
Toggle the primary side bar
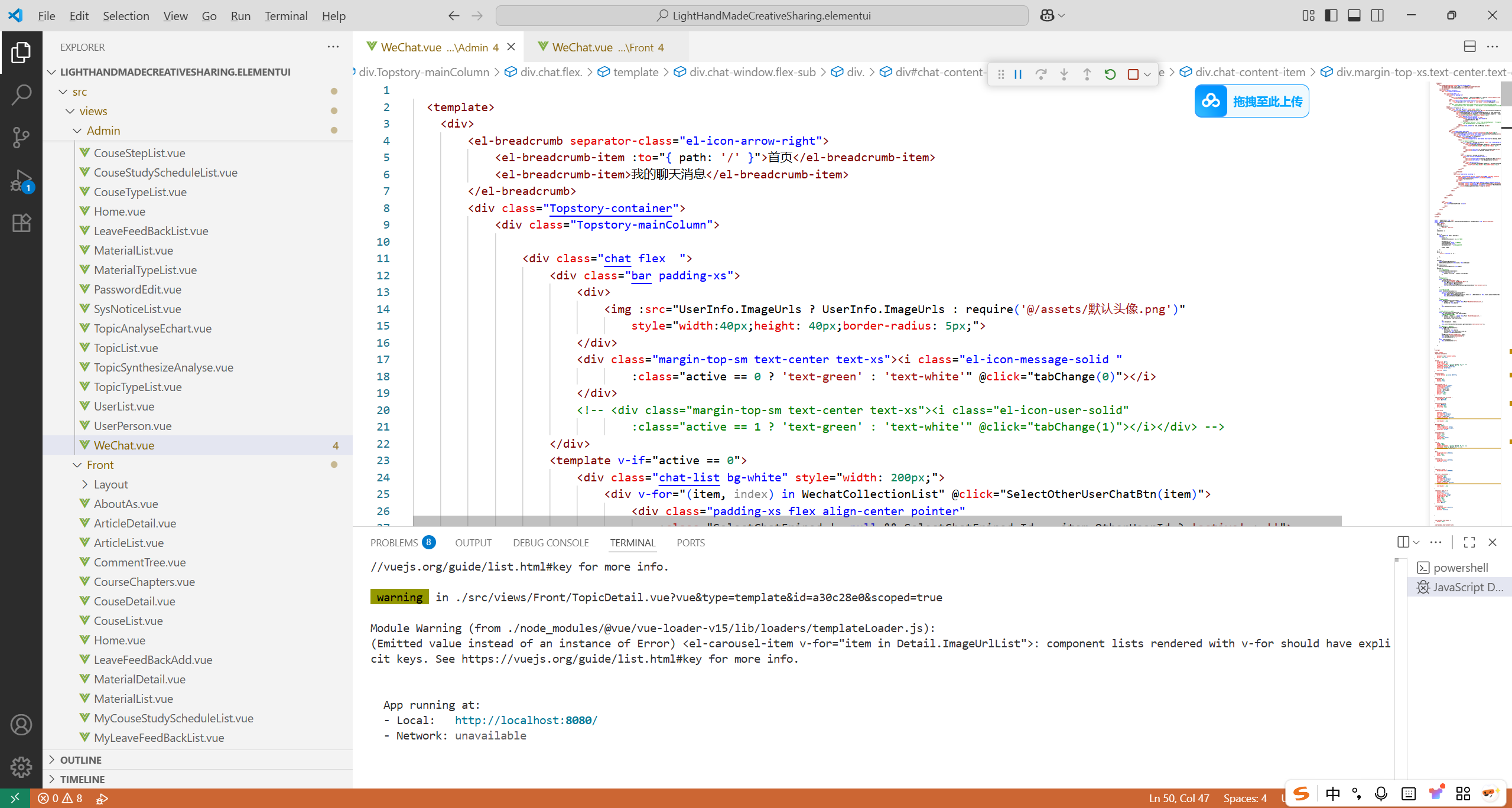pyautogui.click(x=1331, y=16)
